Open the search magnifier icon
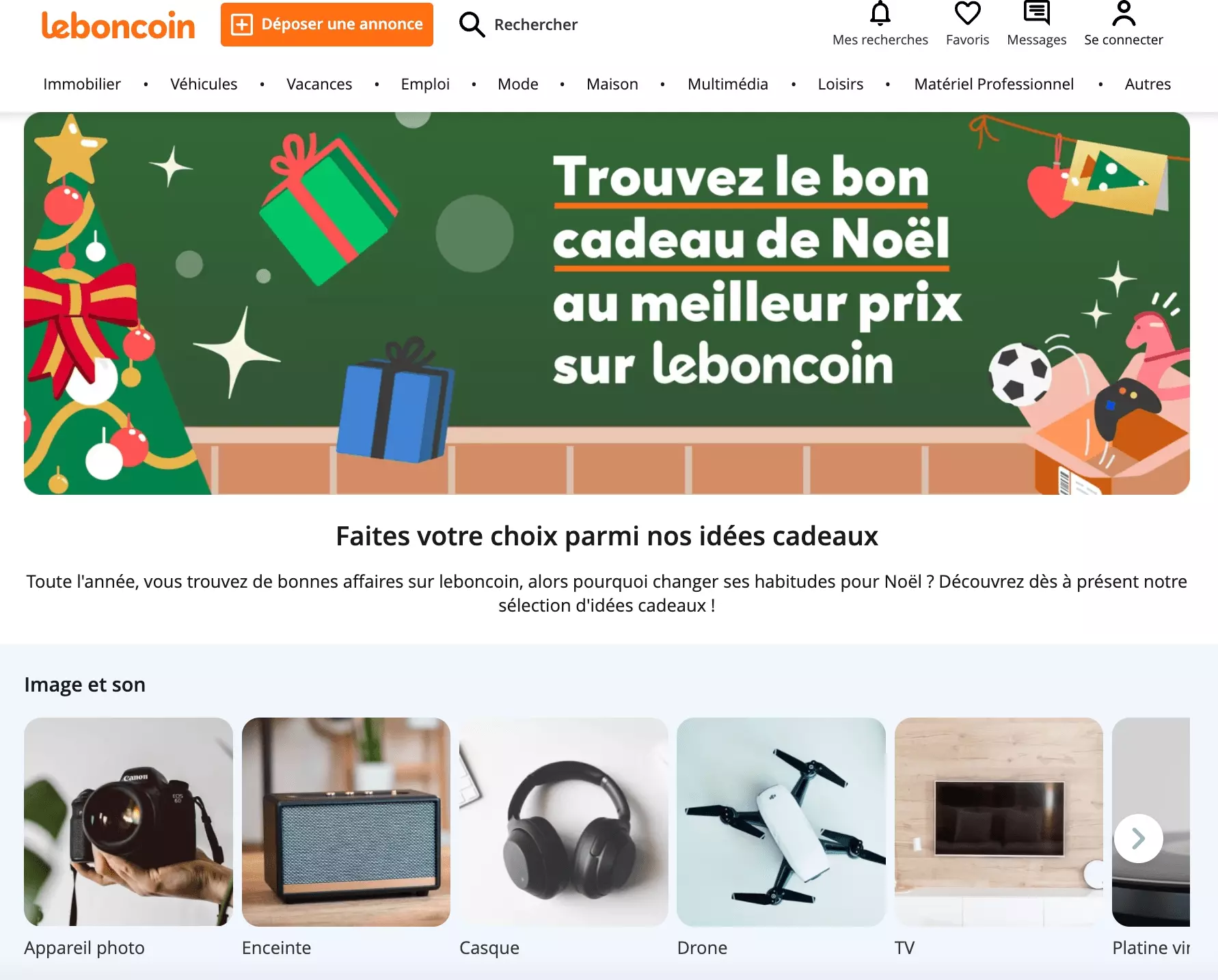 point(472,25)
